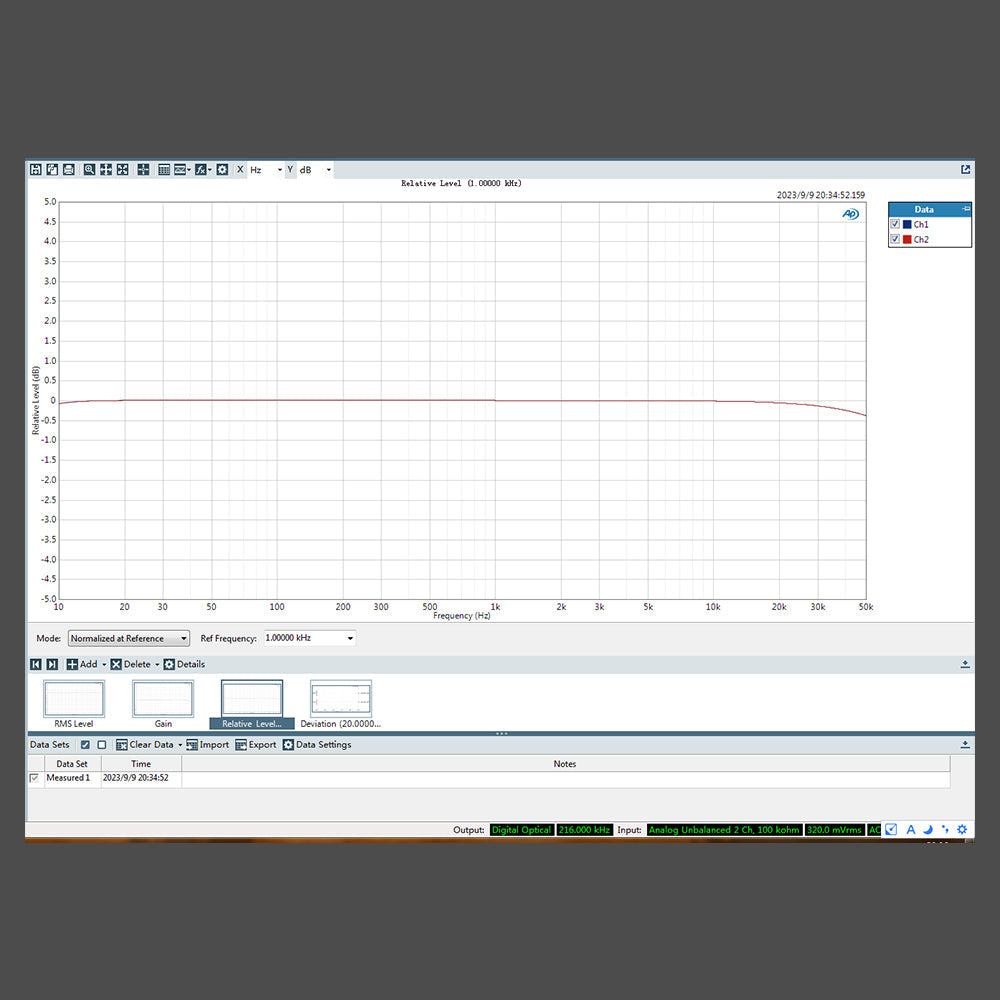
Task: Toggle the Ch1 checkbox in legend
Action: tap(895, 225)
